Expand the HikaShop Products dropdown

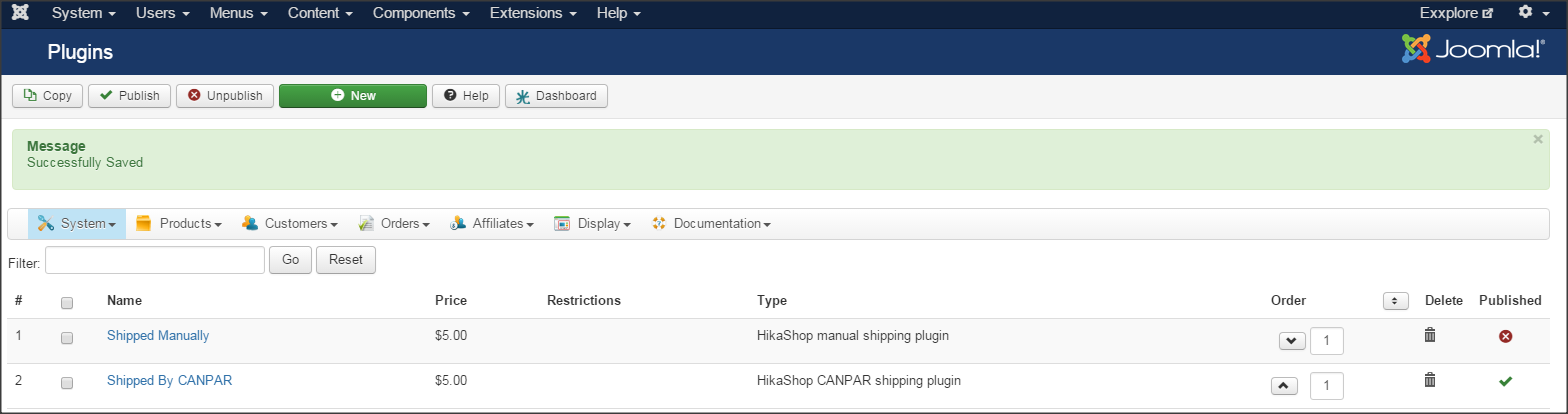[179, 224]
